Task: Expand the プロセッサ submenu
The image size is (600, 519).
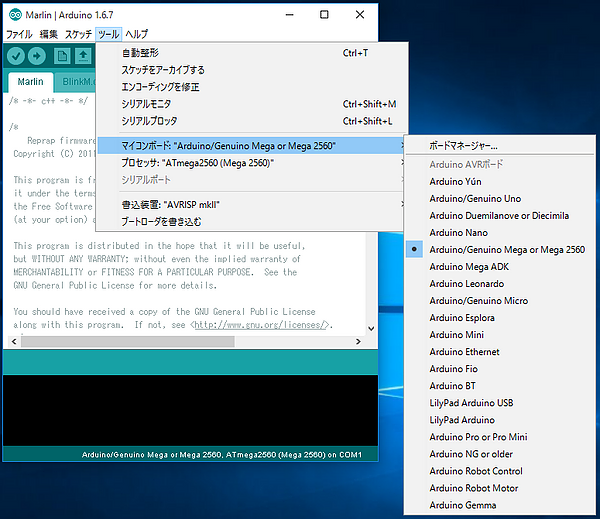Action: coord(251,163)
